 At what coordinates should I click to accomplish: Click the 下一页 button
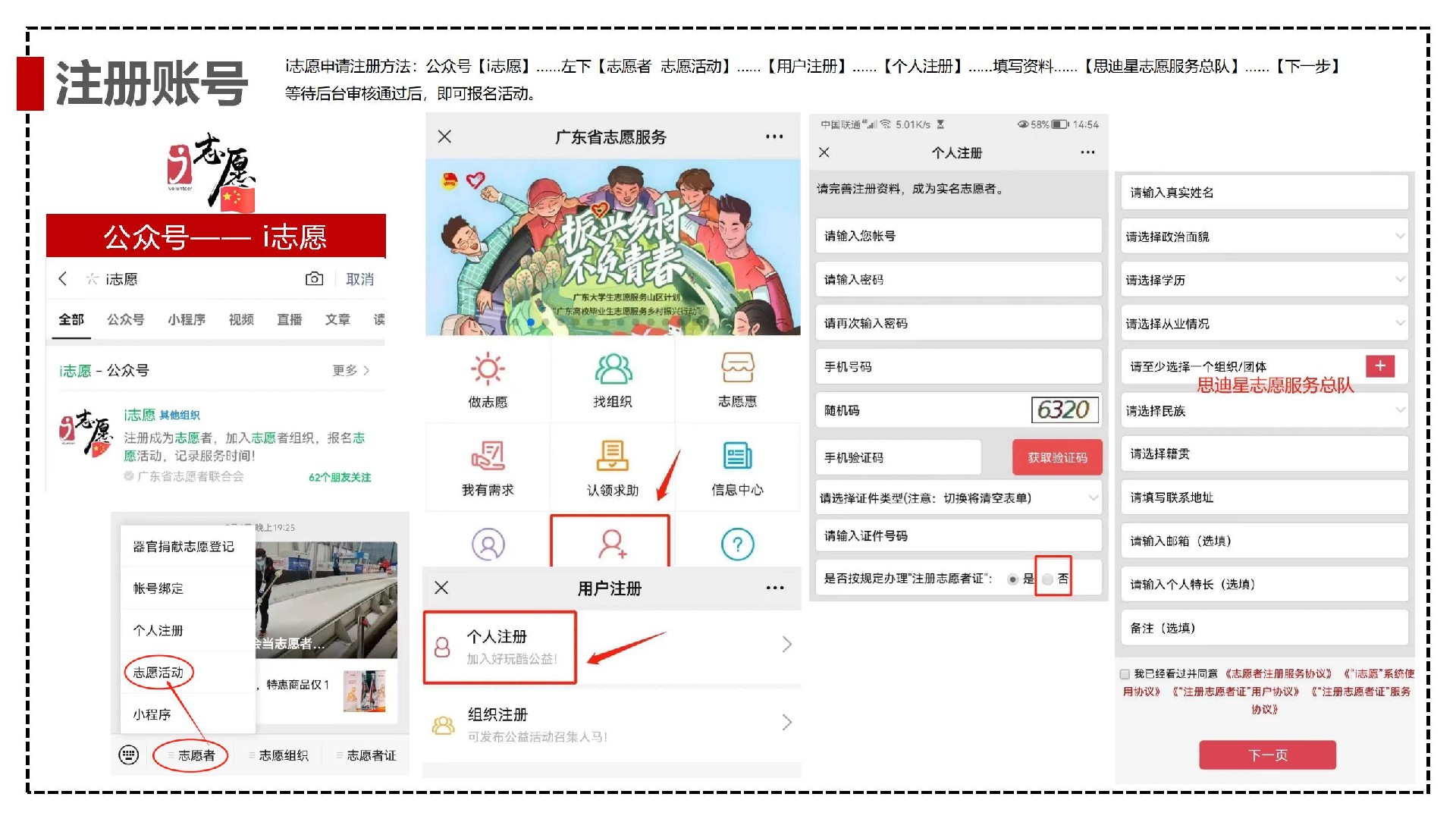coord(1267,755)
